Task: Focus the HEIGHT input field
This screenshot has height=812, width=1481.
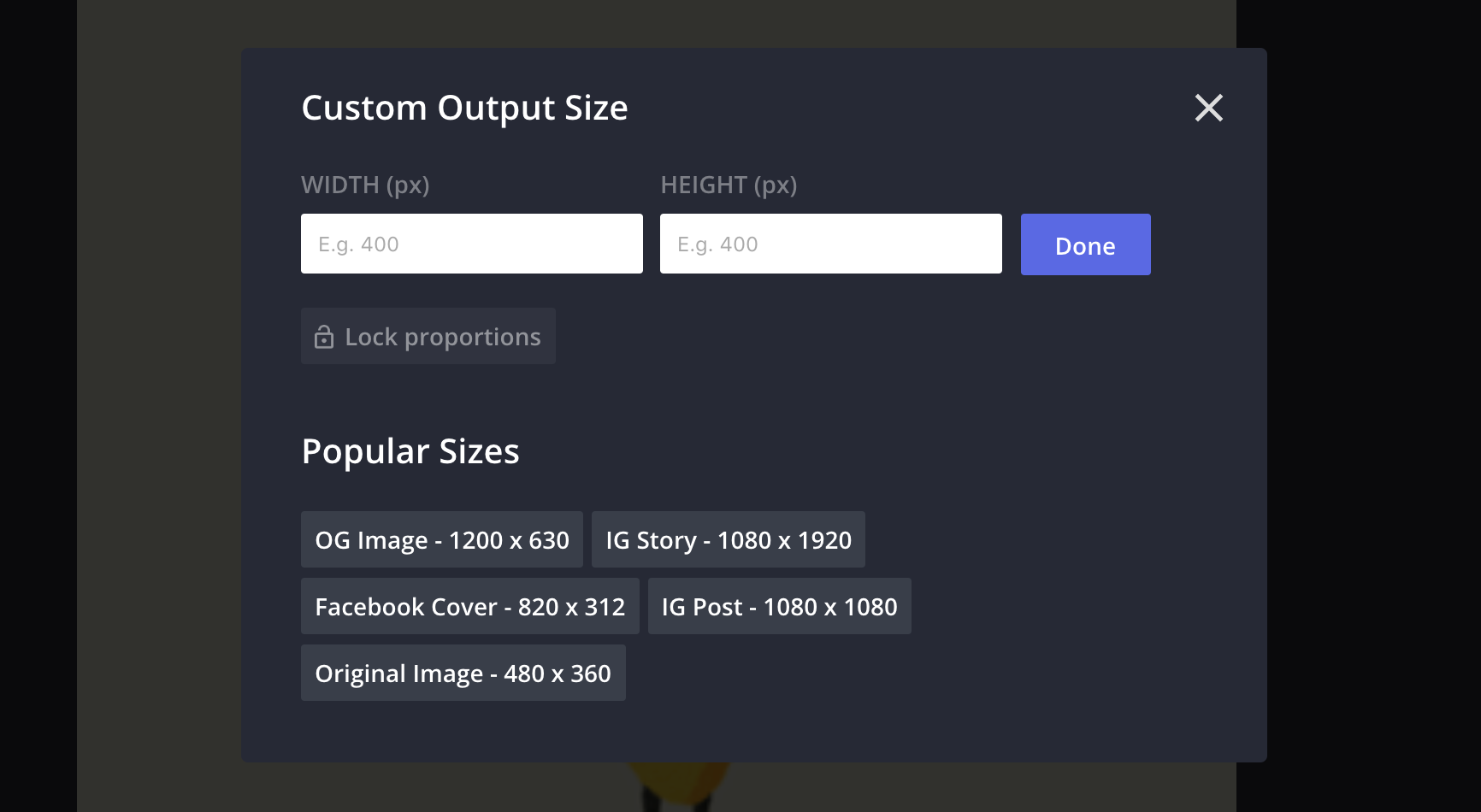Action: (830, 244)
